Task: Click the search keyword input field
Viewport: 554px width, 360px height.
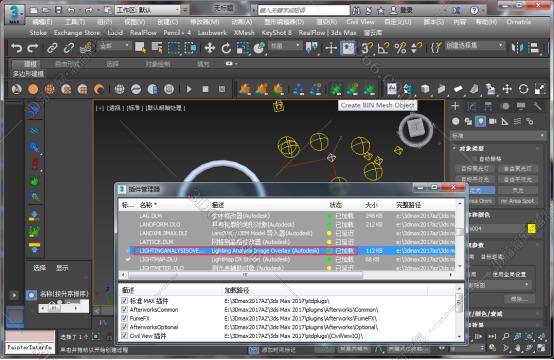Action: pos(303,10)
